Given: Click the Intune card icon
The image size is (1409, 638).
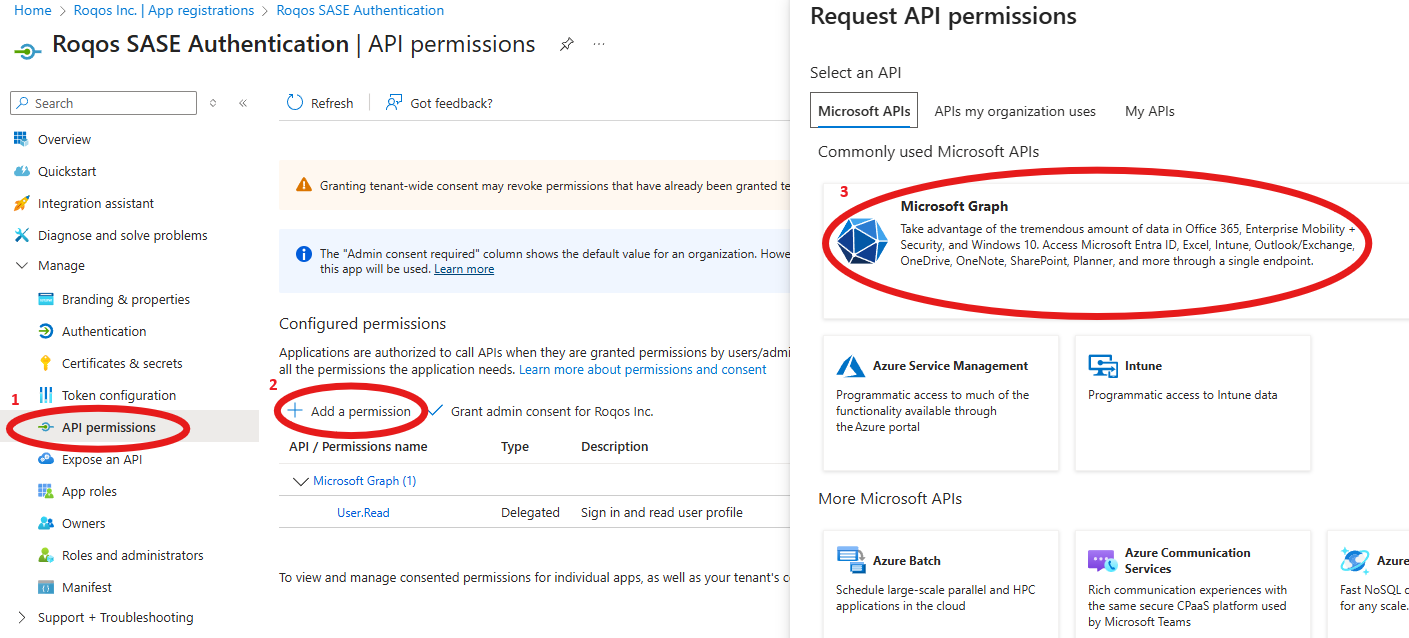Looking at the screenshot, I should 1103,366.
